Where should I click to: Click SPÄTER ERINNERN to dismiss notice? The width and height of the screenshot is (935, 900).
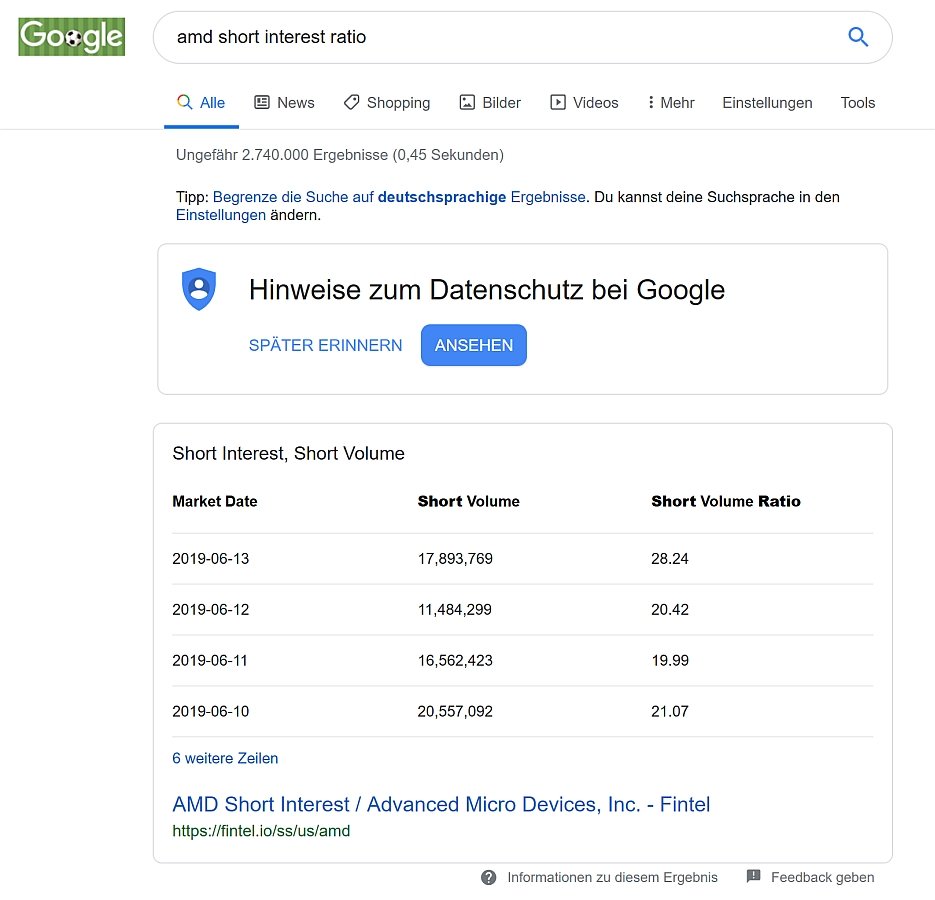[325, 345]
